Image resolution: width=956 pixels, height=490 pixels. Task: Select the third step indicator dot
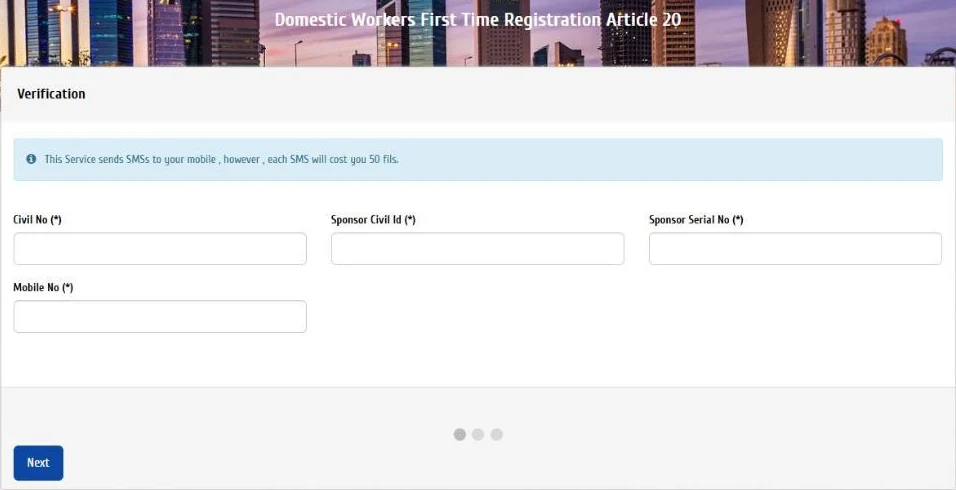497,435
